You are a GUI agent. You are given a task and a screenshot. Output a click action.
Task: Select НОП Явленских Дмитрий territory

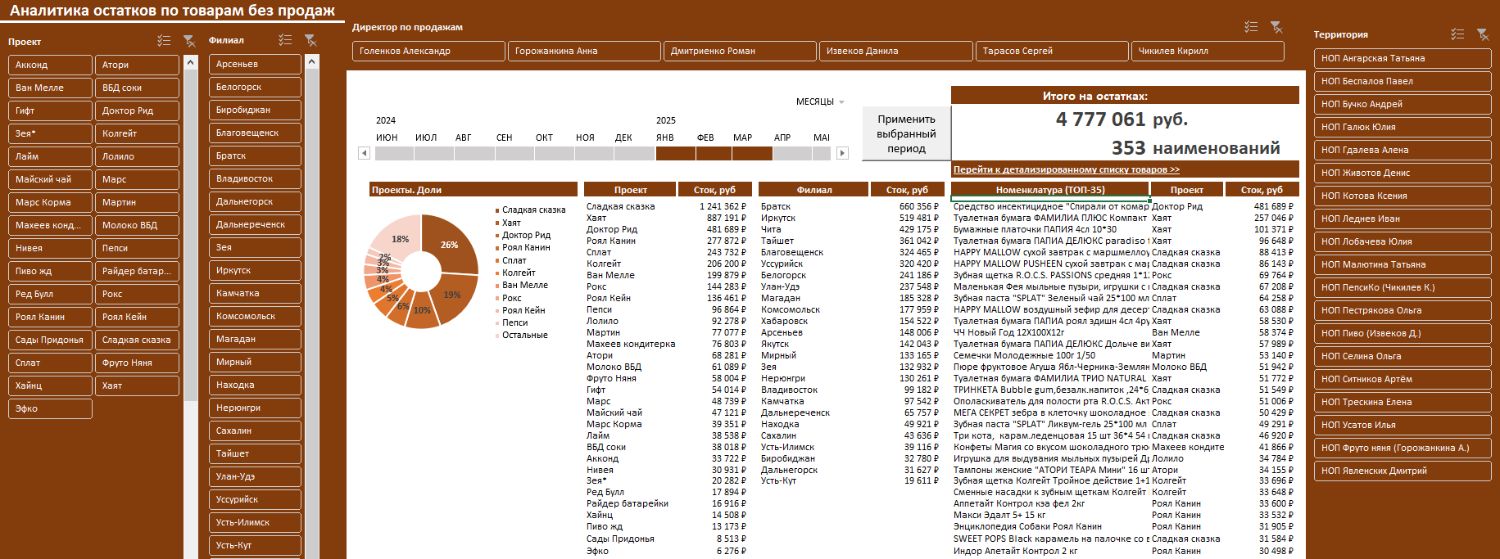tap(1403, 471)
